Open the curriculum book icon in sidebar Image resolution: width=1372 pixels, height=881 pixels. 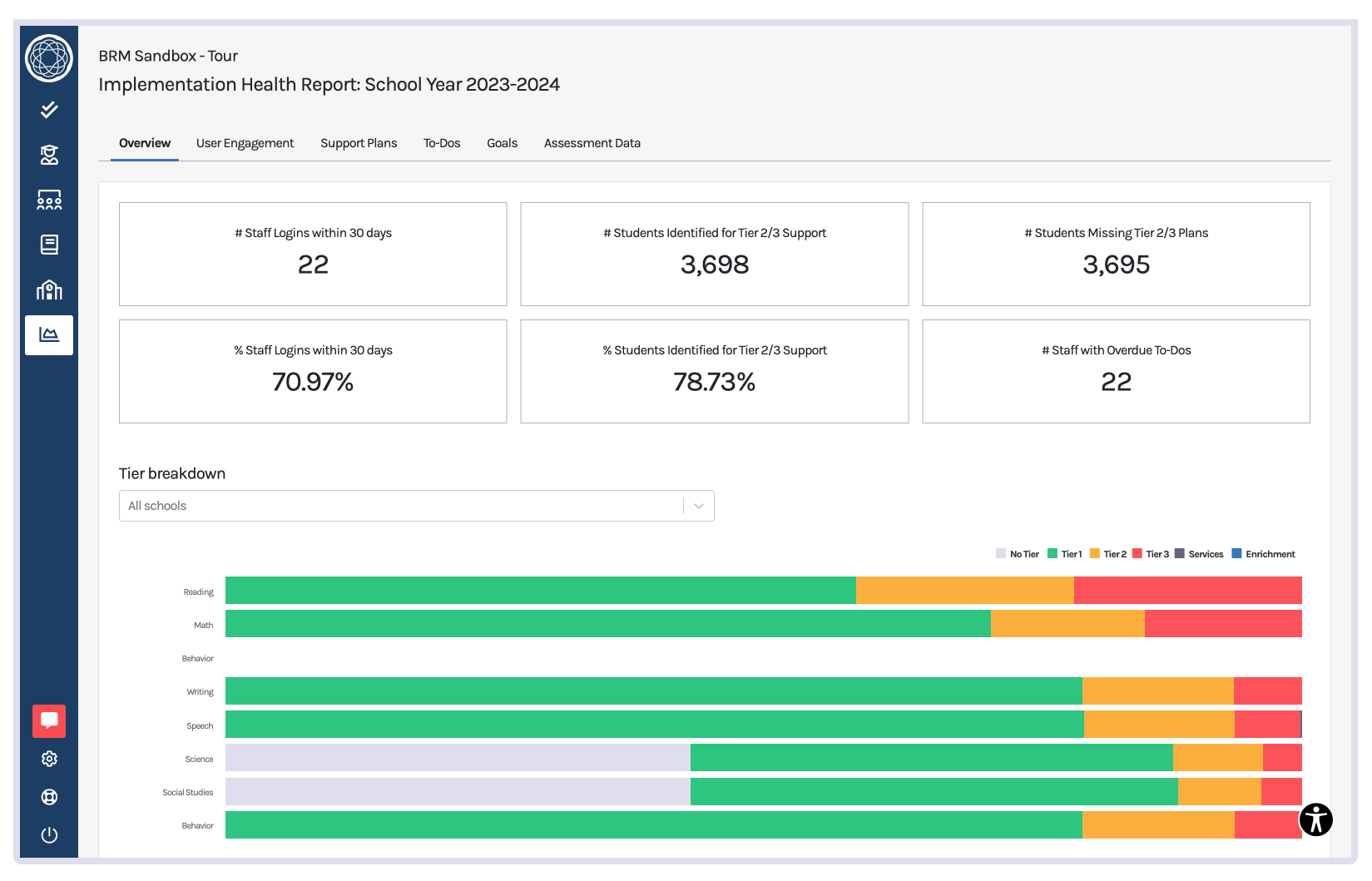(49, 245)
